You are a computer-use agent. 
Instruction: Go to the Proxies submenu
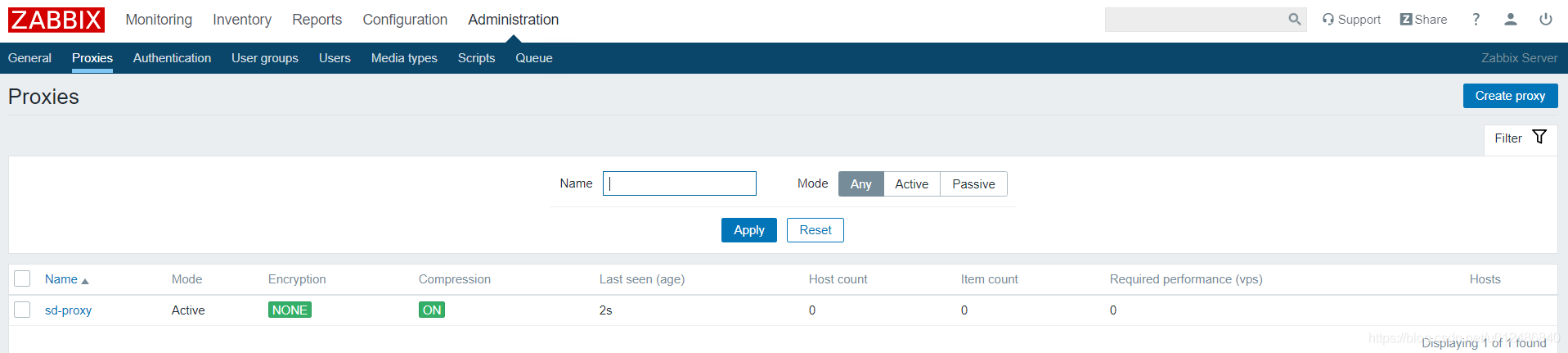[92, 58]
